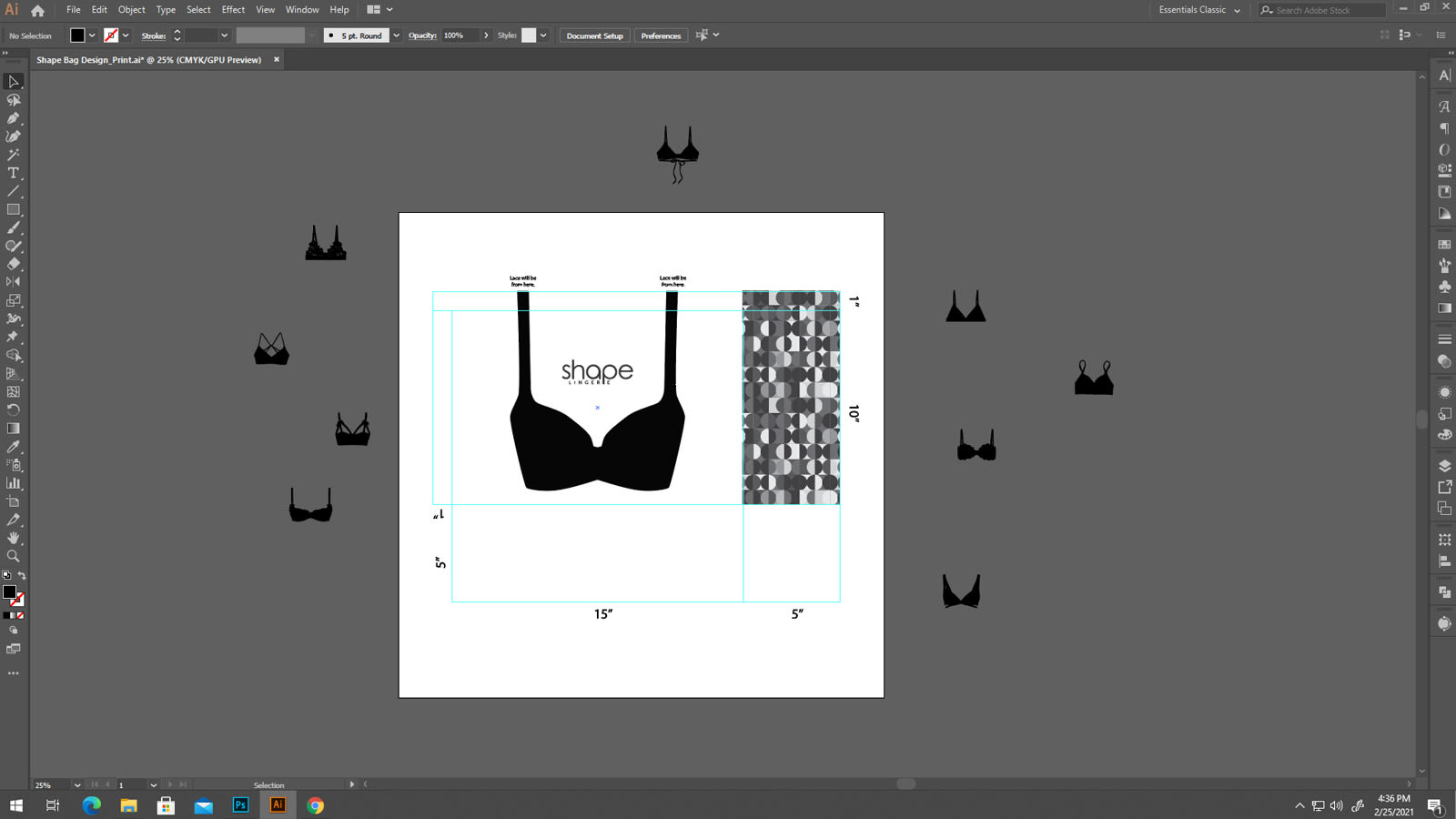Open the graphic Style dropdown
Screen dimensions: 1456x819
pyautogui.click(x=543, y=35)
